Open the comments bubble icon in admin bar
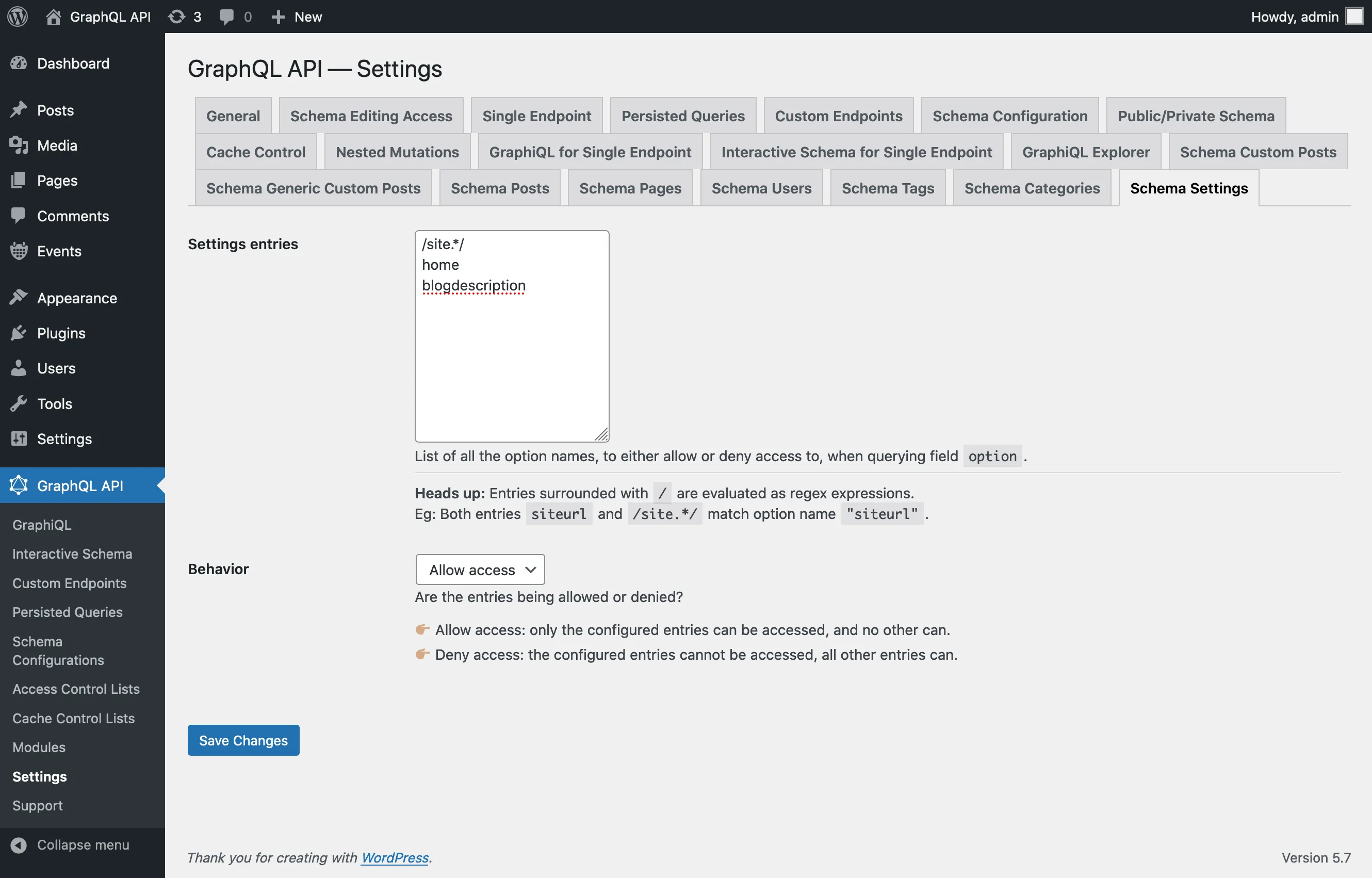The image size is (1372, 878). (227, 17)
